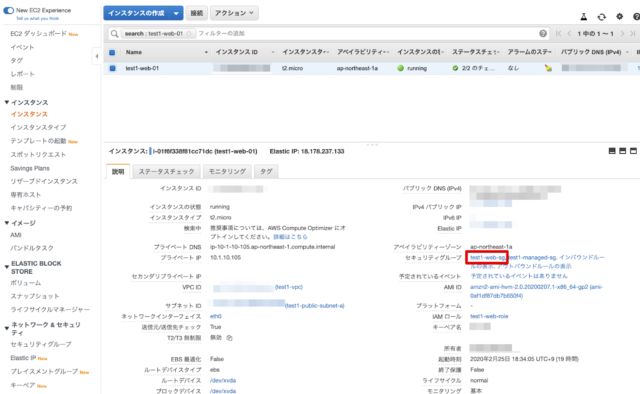Viewport: 640px width, 394px height.
Task: Open ボリューム in the sidebar
Action: click(x=26, y=283)
